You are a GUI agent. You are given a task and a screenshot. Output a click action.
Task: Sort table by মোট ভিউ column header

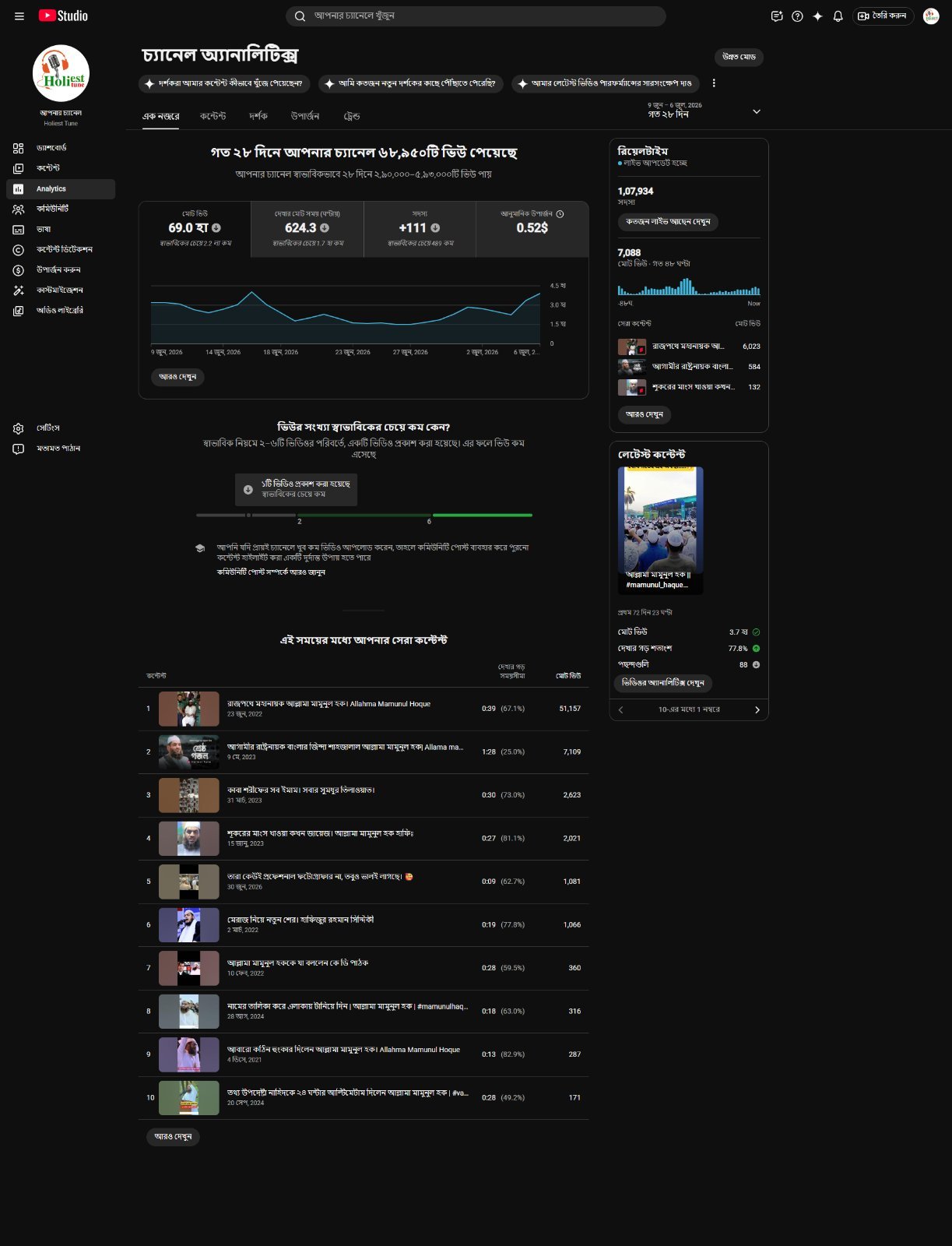tap(568, 676)
